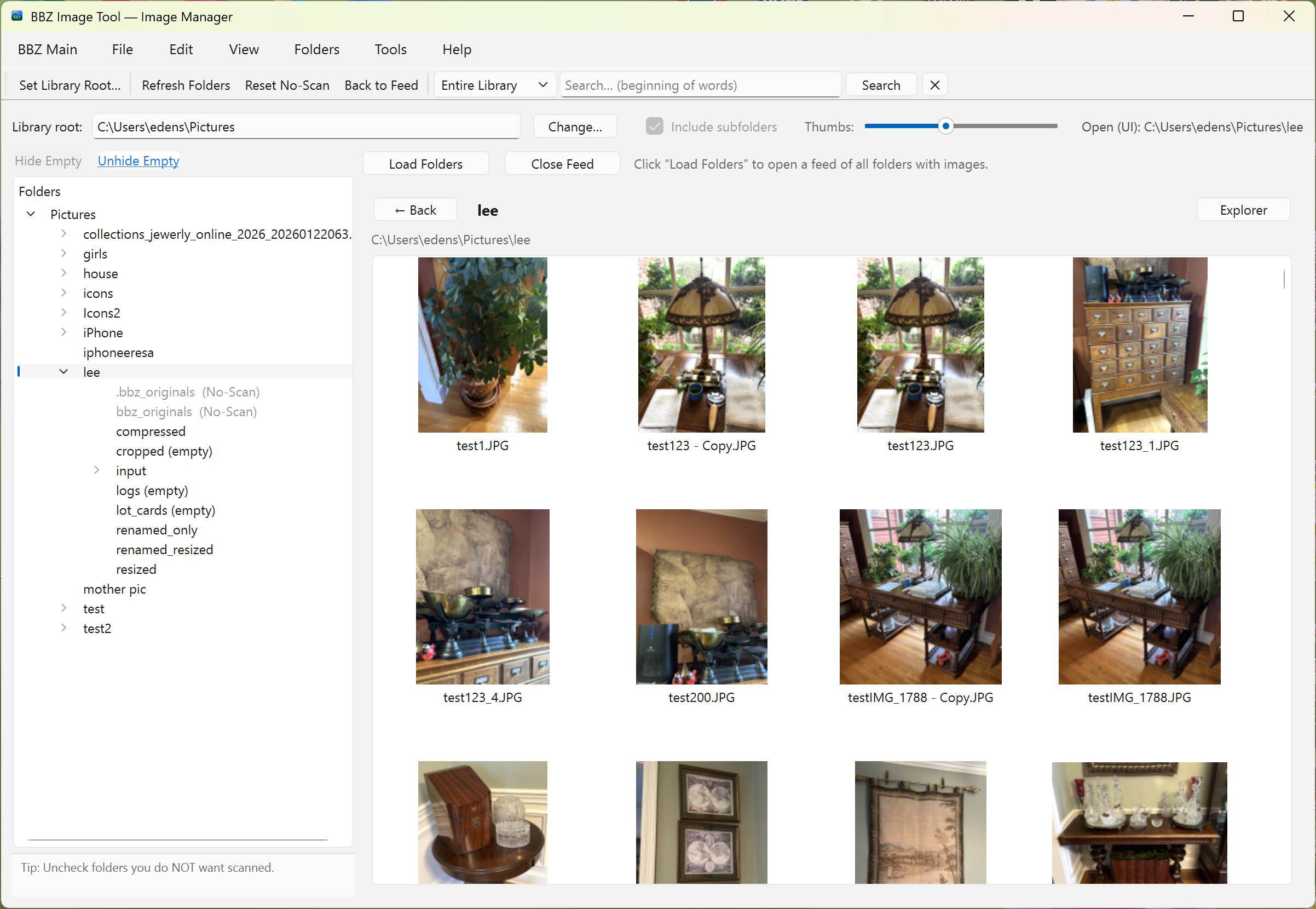Click the Unhide Empty link
The width and height of the screenshot is (1316, 909).
[138, 160]
